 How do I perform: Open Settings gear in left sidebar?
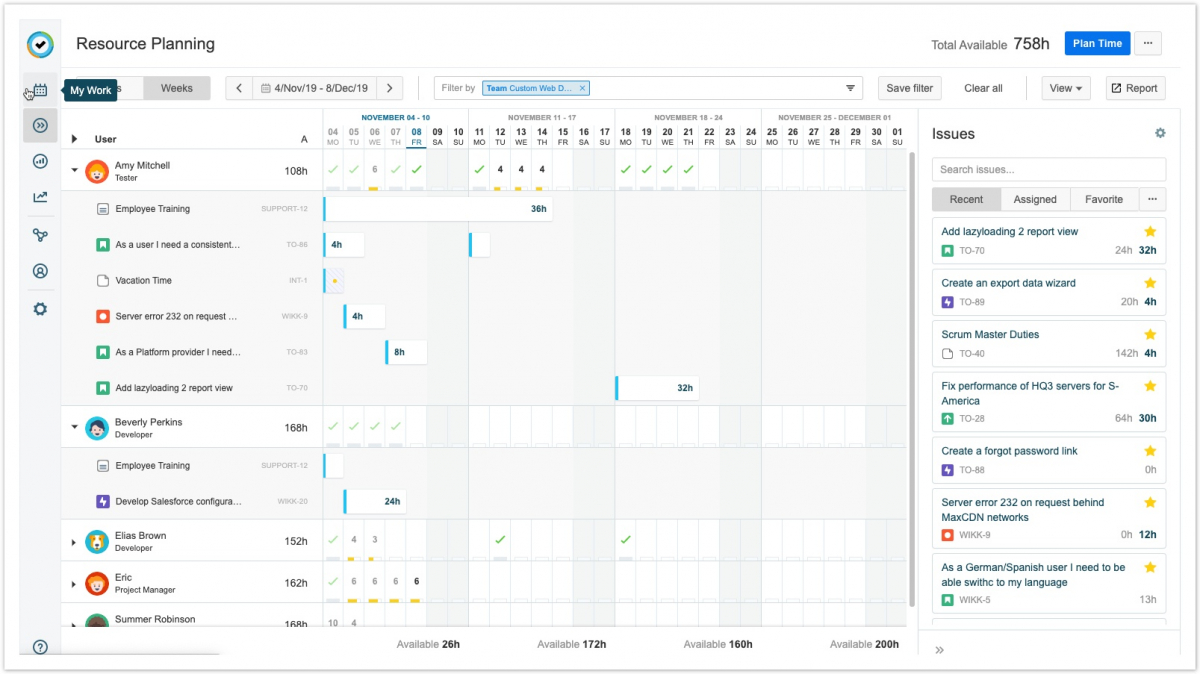(x=40, y=309)
